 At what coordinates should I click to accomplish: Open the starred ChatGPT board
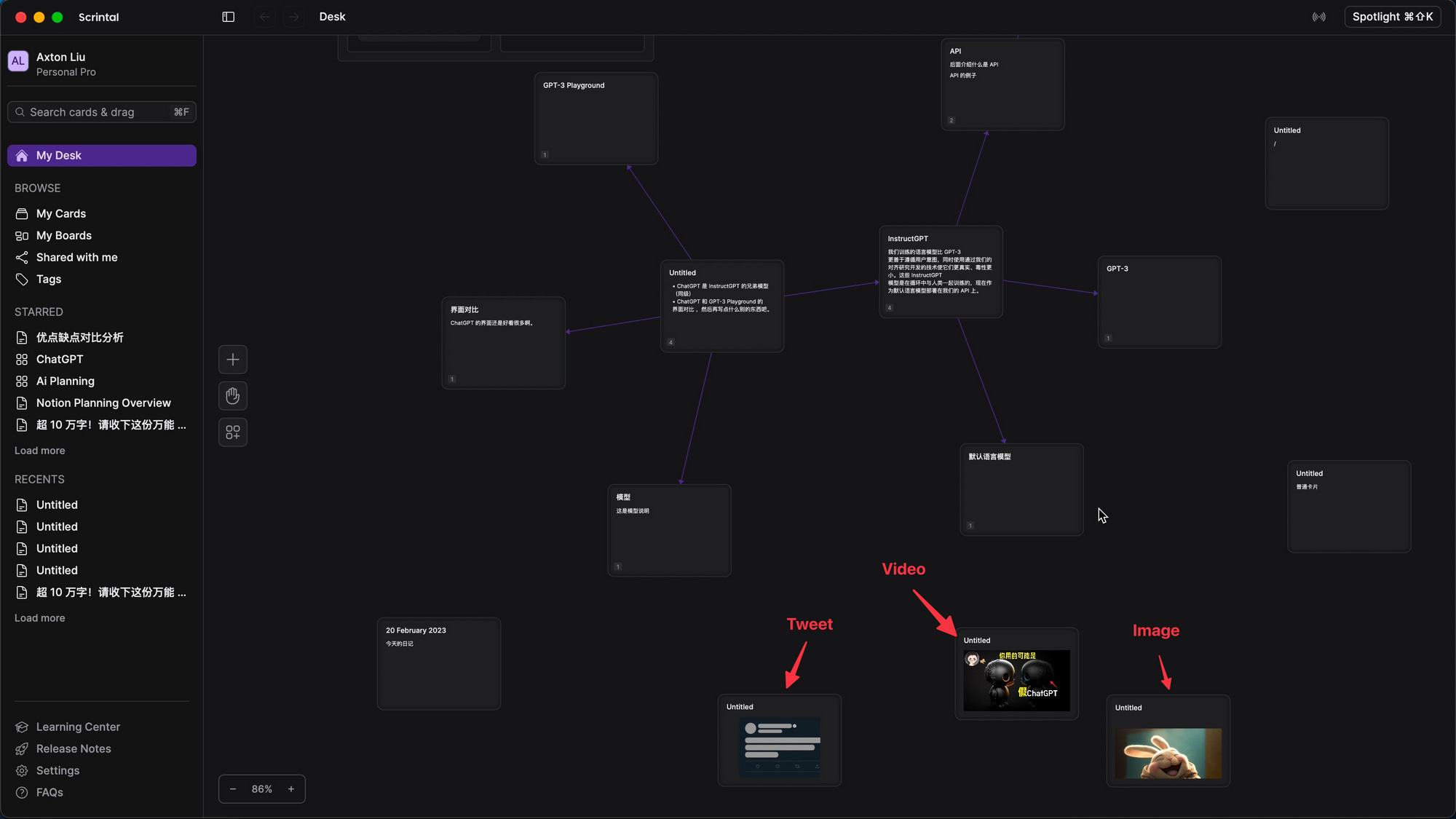[x=60, y=360]
